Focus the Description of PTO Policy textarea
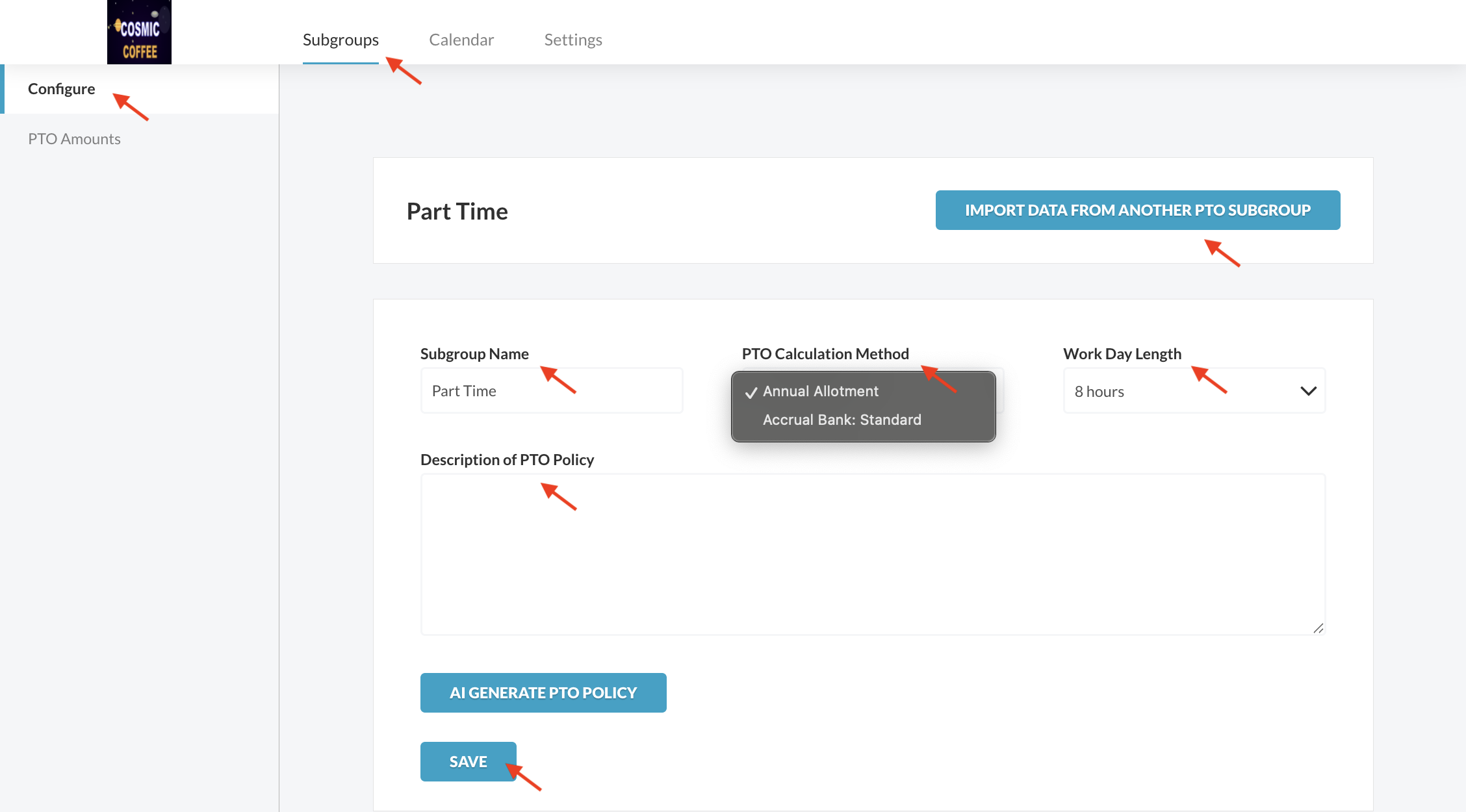 pyautogui.click(x=872, y=553)
